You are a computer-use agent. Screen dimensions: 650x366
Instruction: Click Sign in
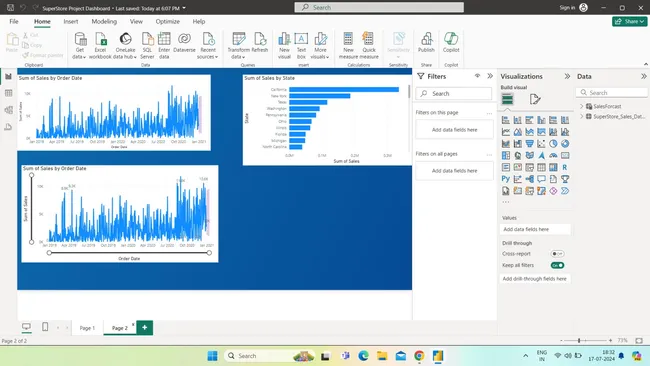coord(573,7)
